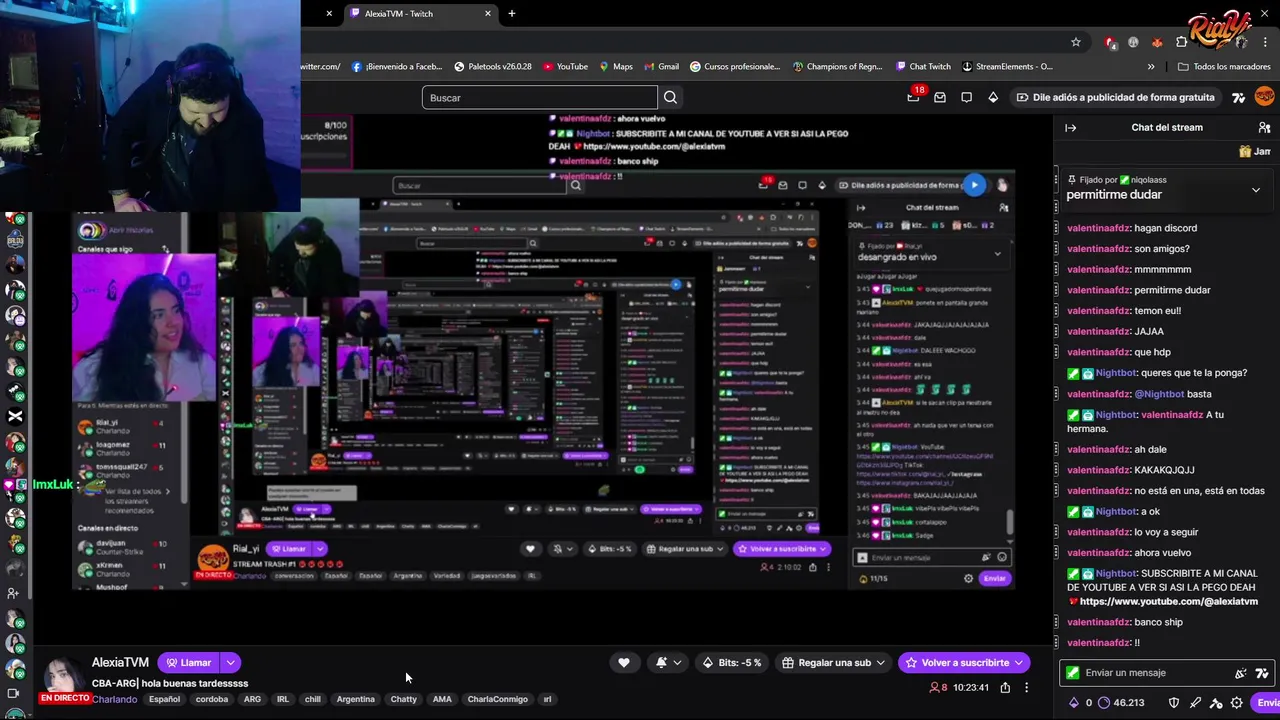Viewport: 1280px width, 720px height.
Task: Open the chat bubble icon in the top navigation
Action: coord(966,97)
